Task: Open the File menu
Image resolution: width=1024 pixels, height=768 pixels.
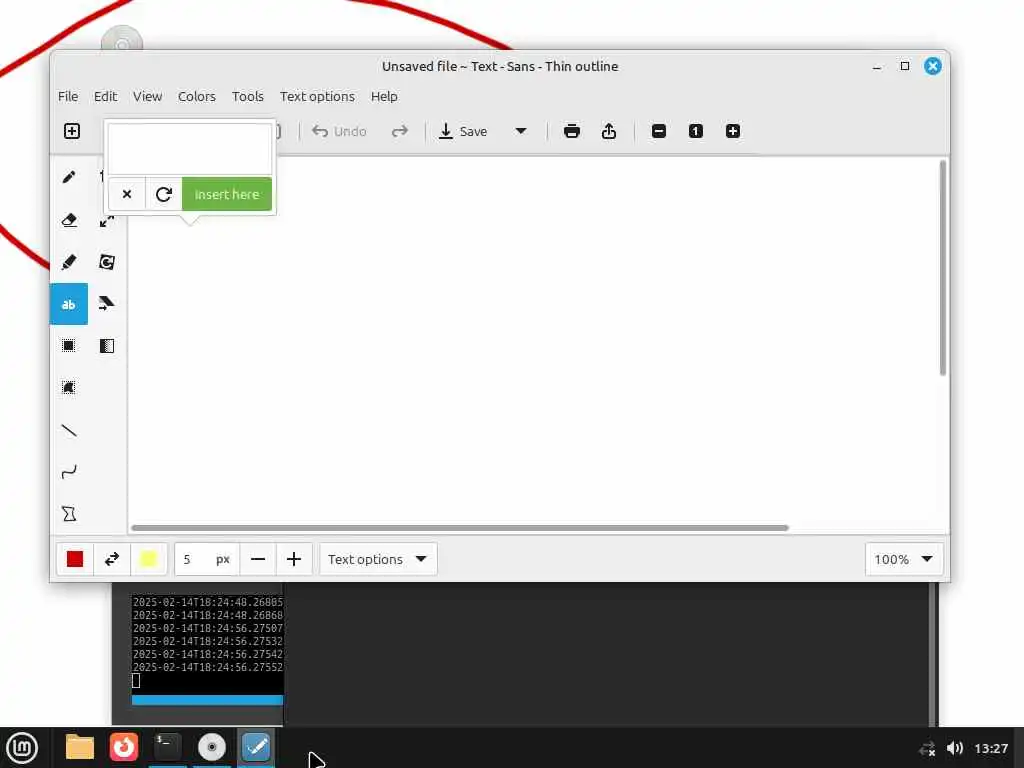Action: [x=68, y=96]
